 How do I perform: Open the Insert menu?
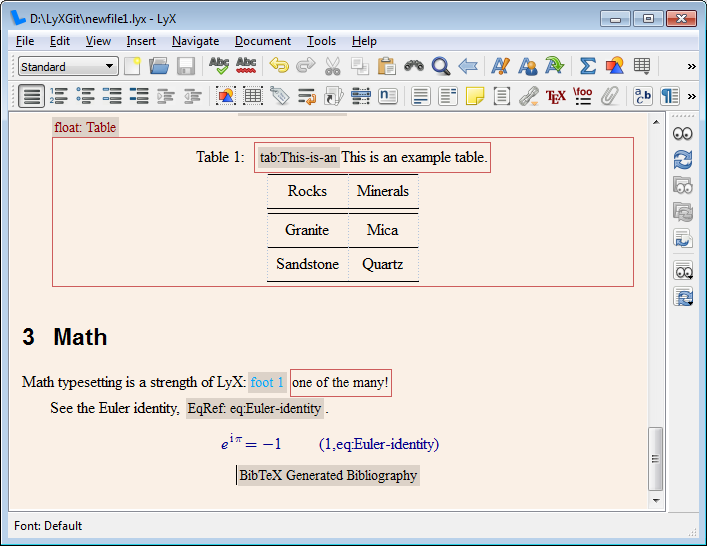[x=141, y=41]
